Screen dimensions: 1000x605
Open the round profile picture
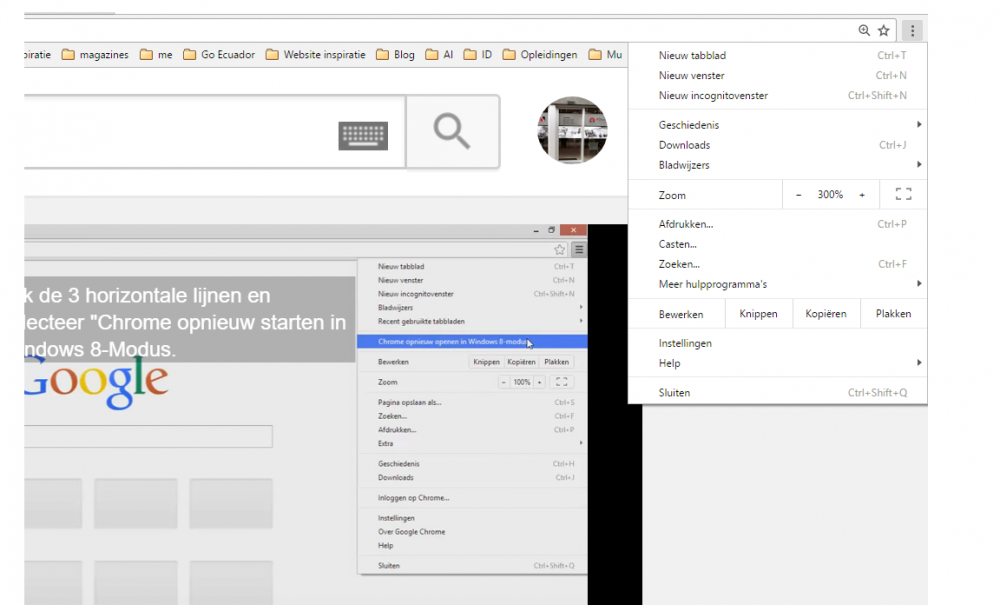pyautogui.click(x=572, y=131)
